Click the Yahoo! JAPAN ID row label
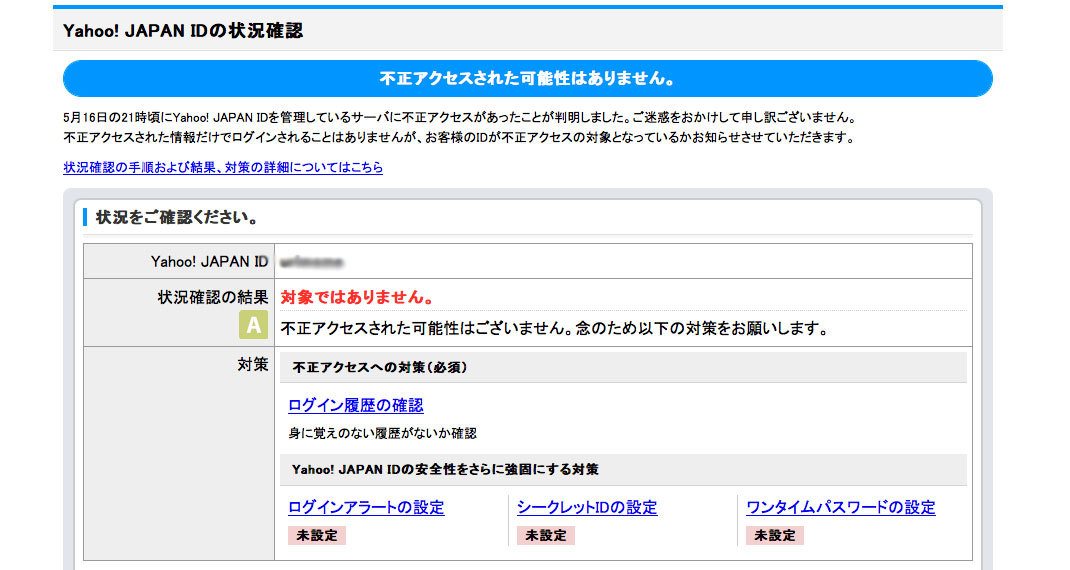Image resolution: width=1070 pixels, height=570 pixels. click(209, 261)
